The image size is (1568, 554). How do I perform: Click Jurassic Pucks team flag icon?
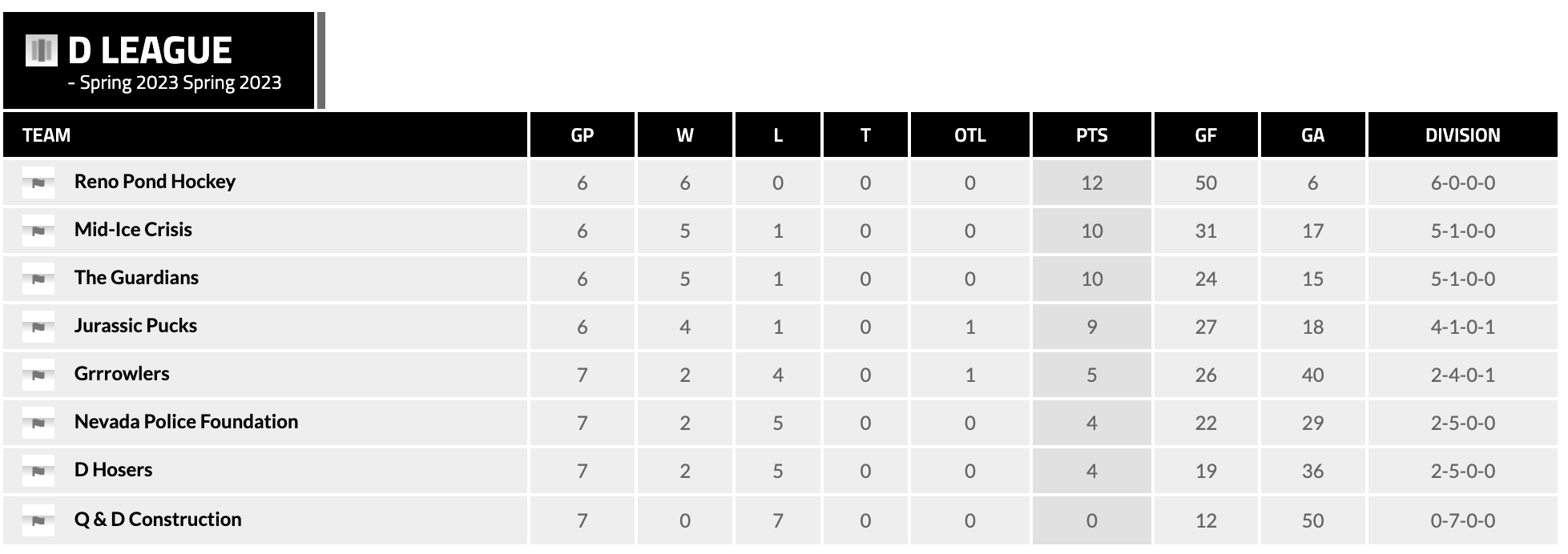(38, 327)
